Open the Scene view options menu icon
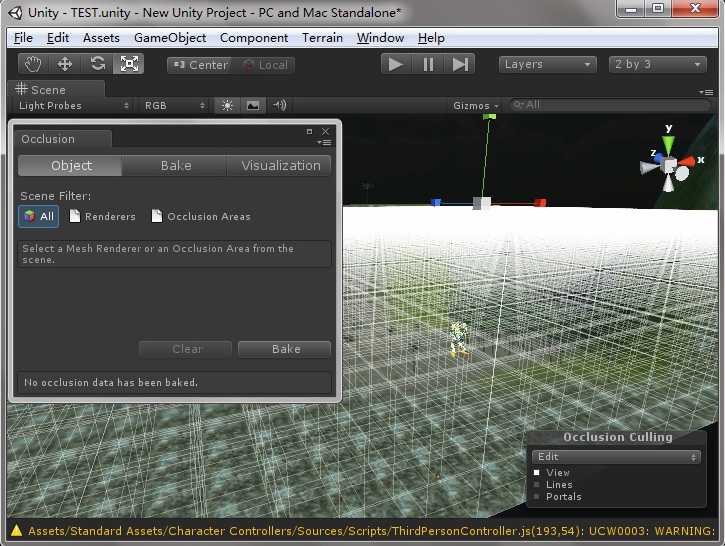This screenshot has width=725, height=546. pos(706,92)
